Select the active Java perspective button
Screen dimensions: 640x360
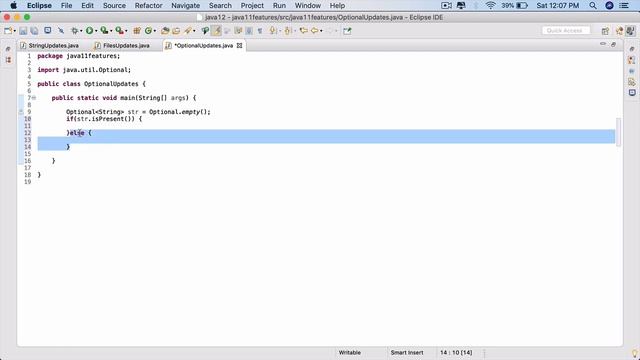[x=630, y=31]
